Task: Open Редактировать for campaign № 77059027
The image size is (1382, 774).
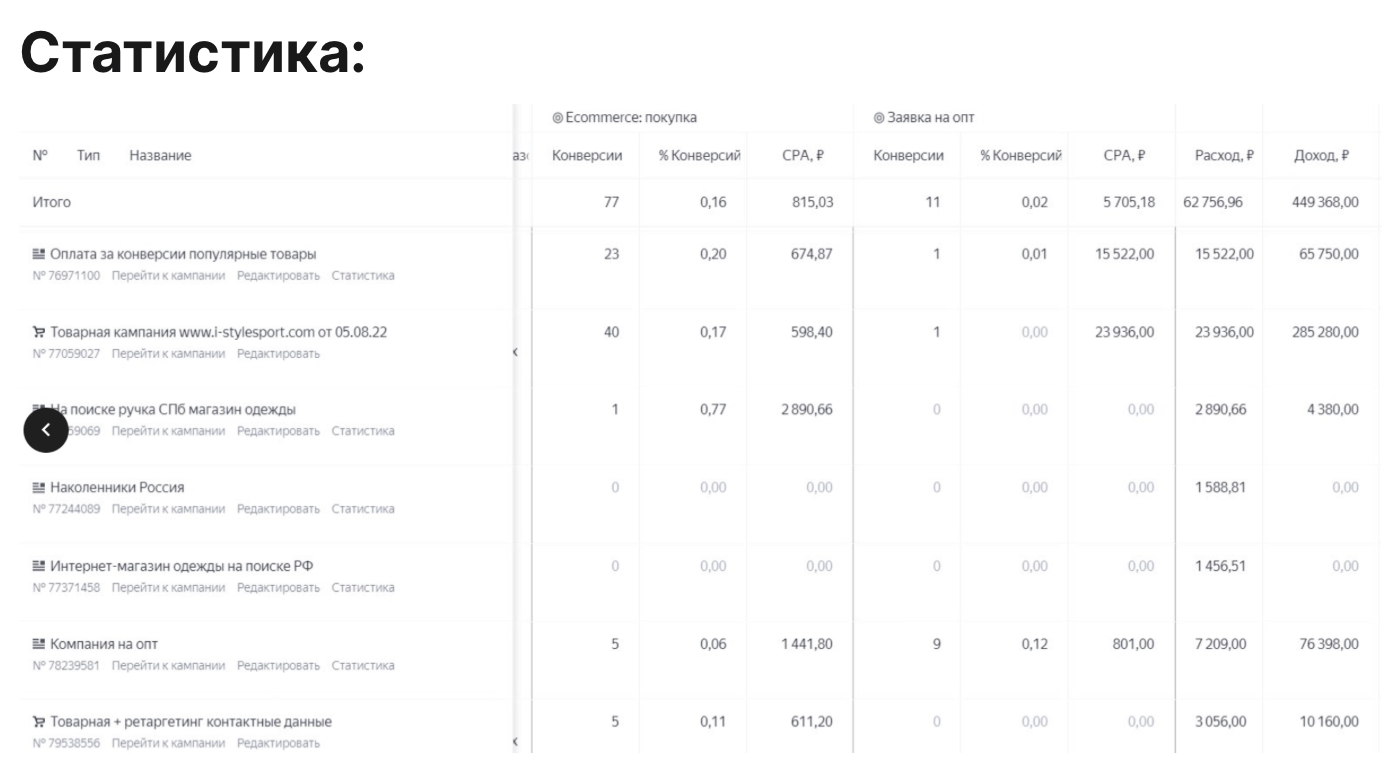Action: coord(278,354)
